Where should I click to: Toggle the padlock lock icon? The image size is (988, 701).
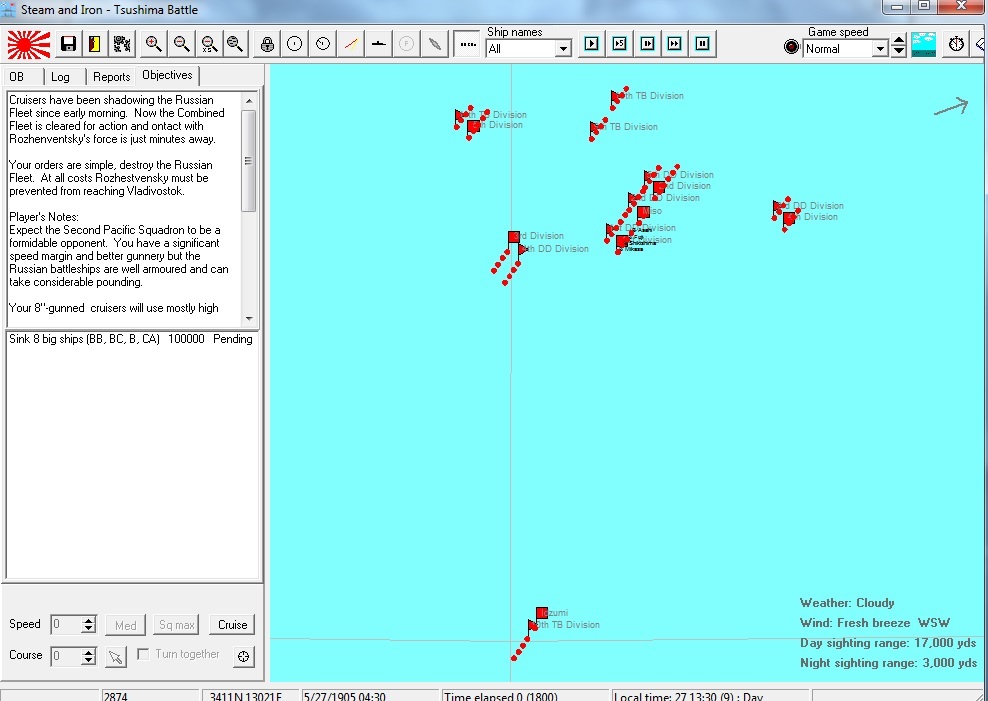(267, 44)
